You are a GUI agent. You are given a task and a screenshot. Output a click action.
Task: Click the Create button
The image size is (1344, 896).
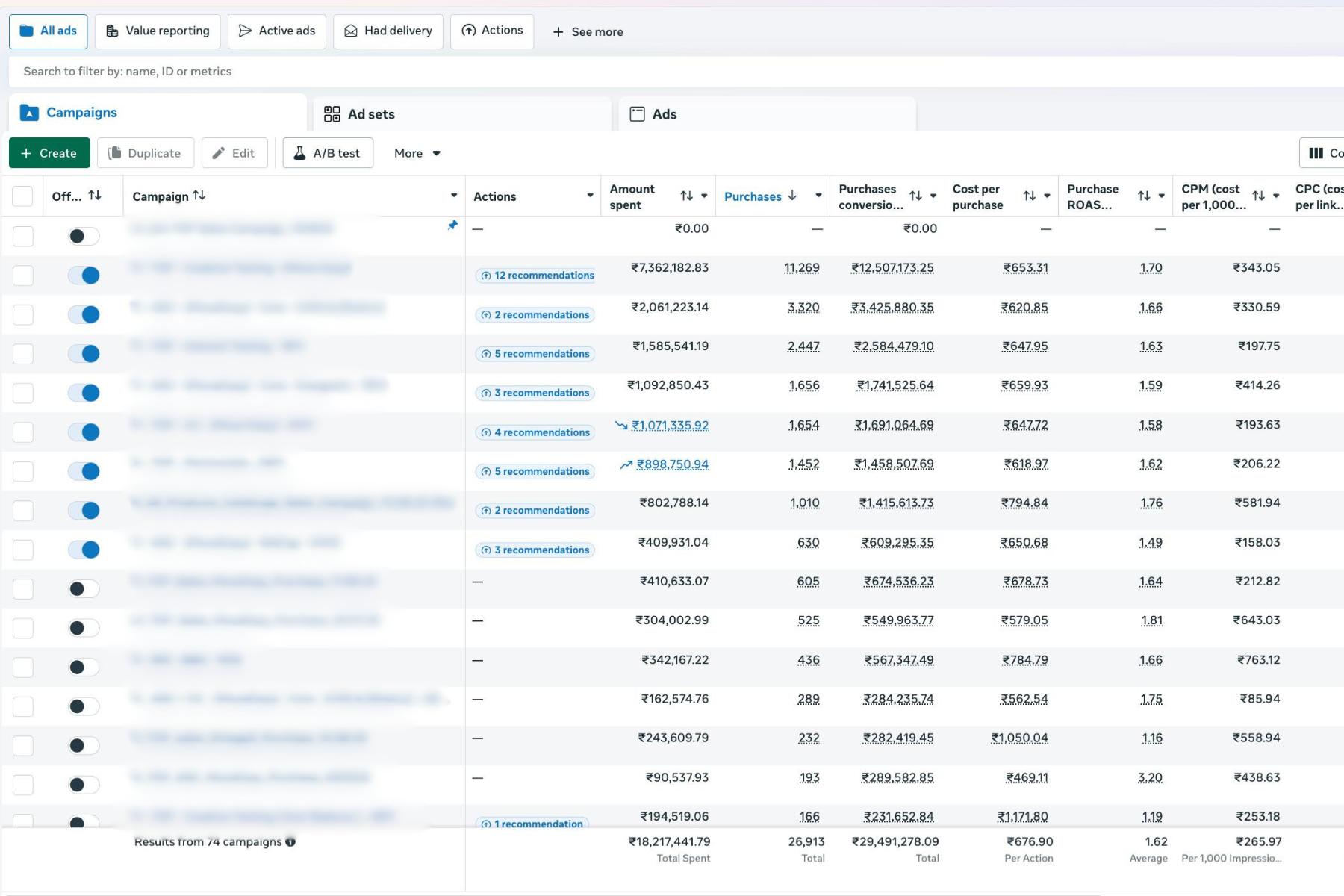49,153
